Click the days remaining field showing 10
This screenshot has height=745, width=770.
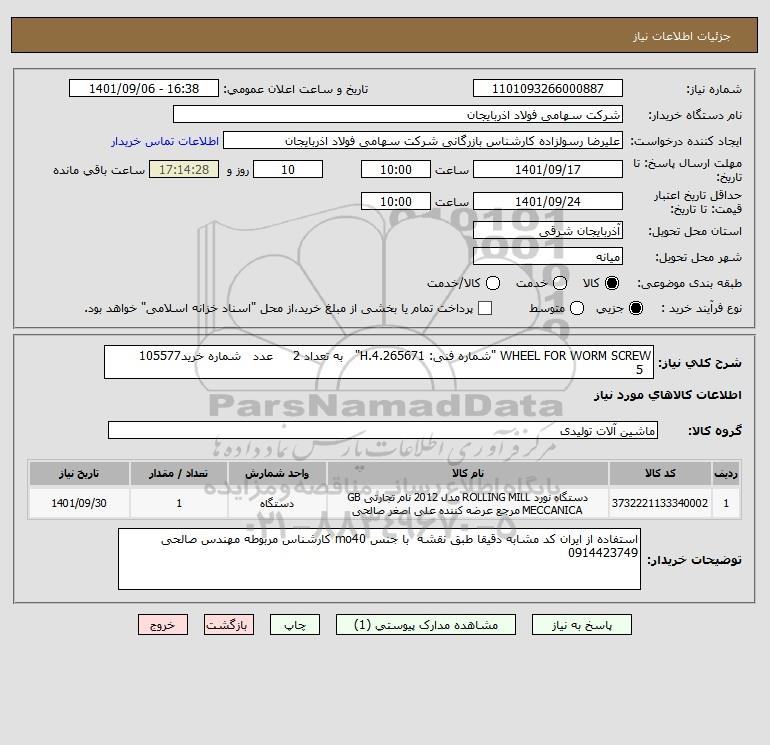(288, 169)
